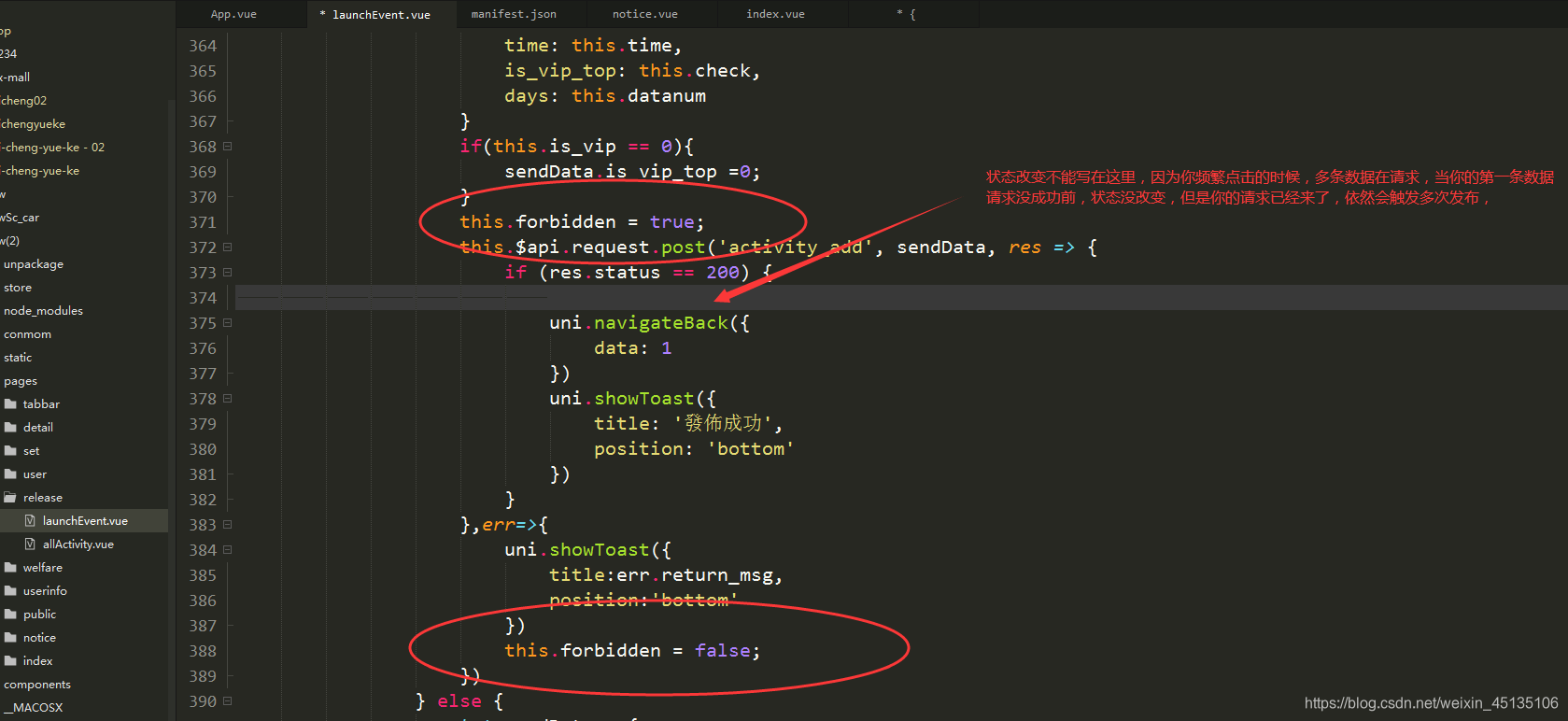Open the manifest.json tab

[x=514, y=14]
